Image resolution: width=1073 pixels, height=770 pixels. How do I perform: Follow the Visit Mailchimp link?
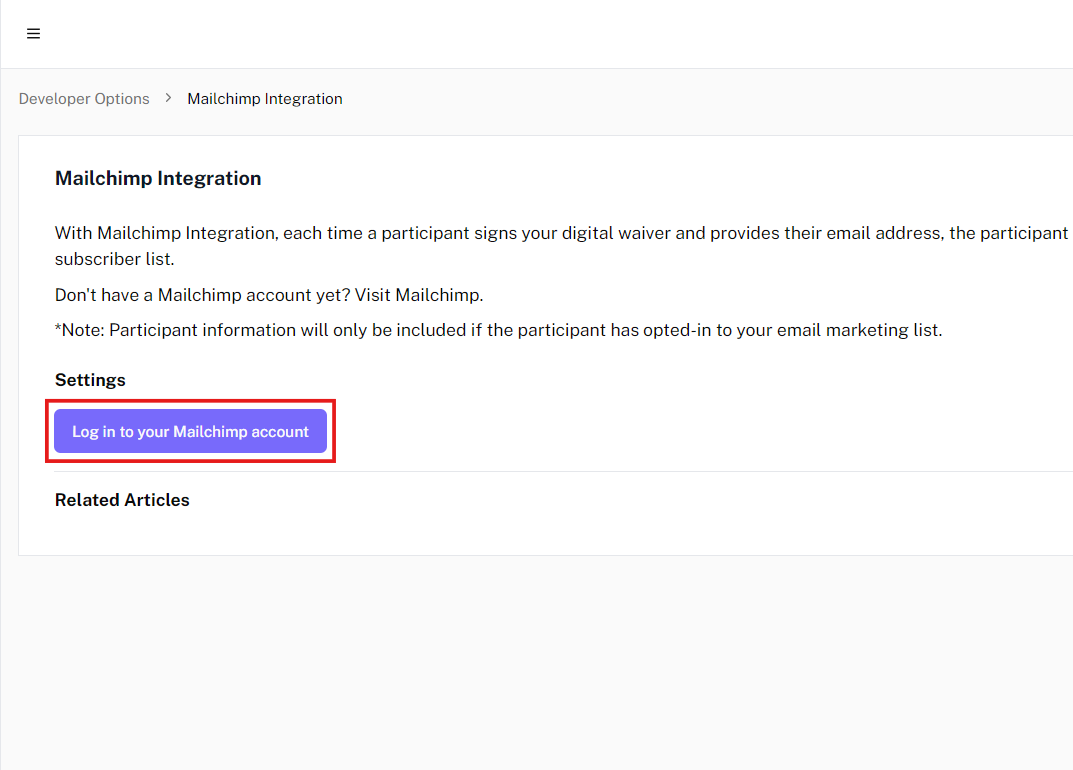click(439, 295)
